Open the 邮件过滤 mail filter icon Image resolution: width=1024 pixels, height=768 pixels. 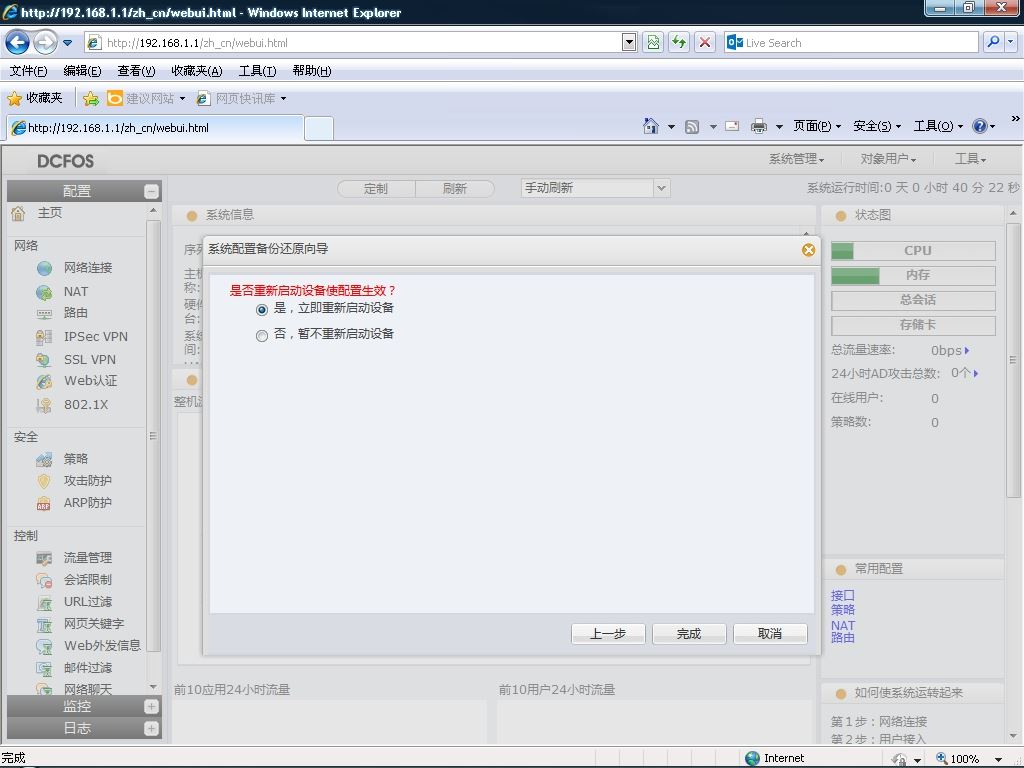click(x=44, y=669)
